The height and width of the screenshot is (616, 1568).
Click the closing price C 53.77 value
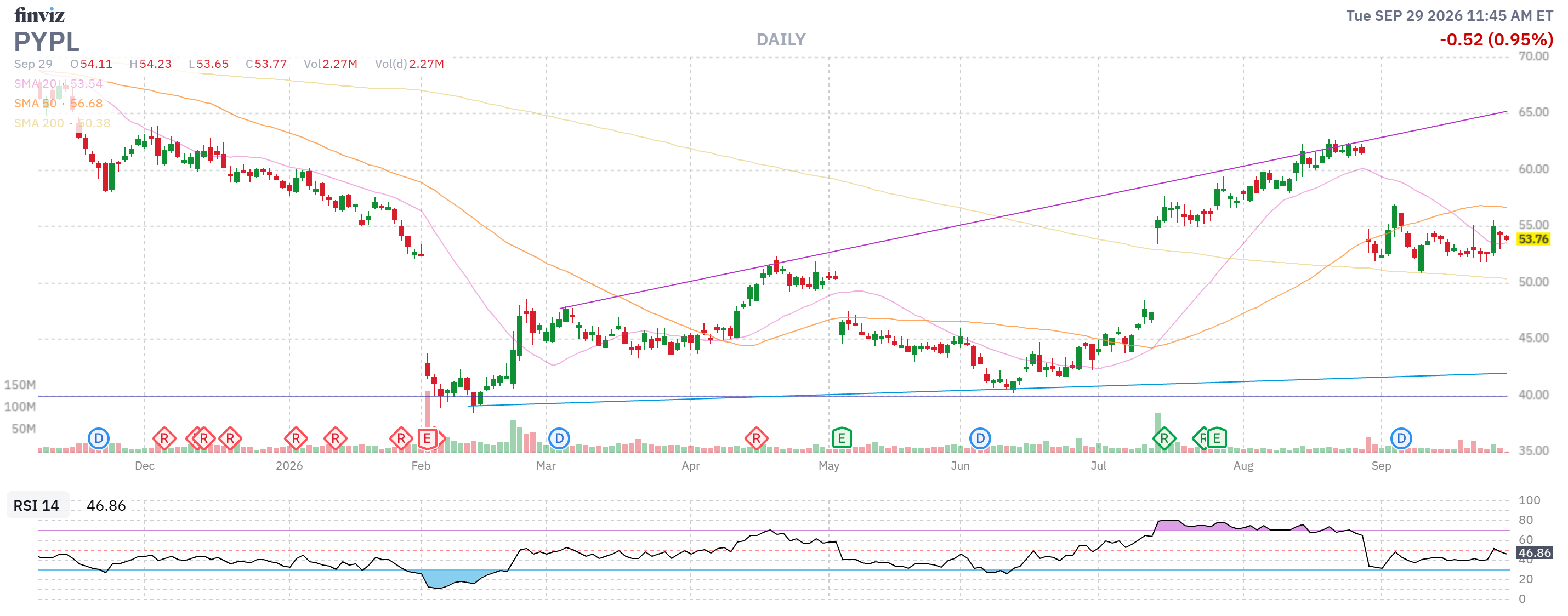tap(266, 64)
